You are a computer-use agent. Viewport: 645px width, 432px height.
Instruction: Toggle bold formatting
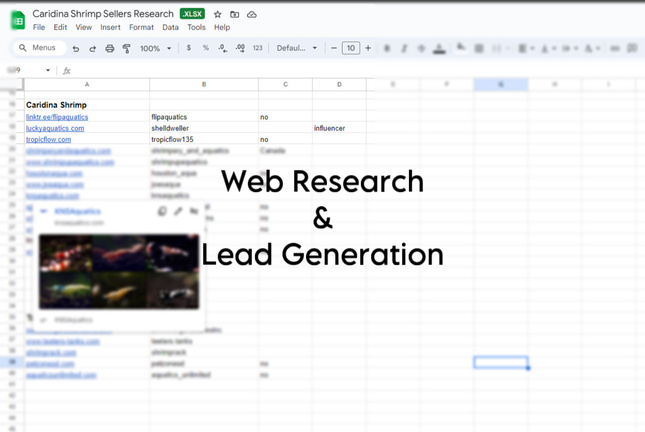point(387,49)
